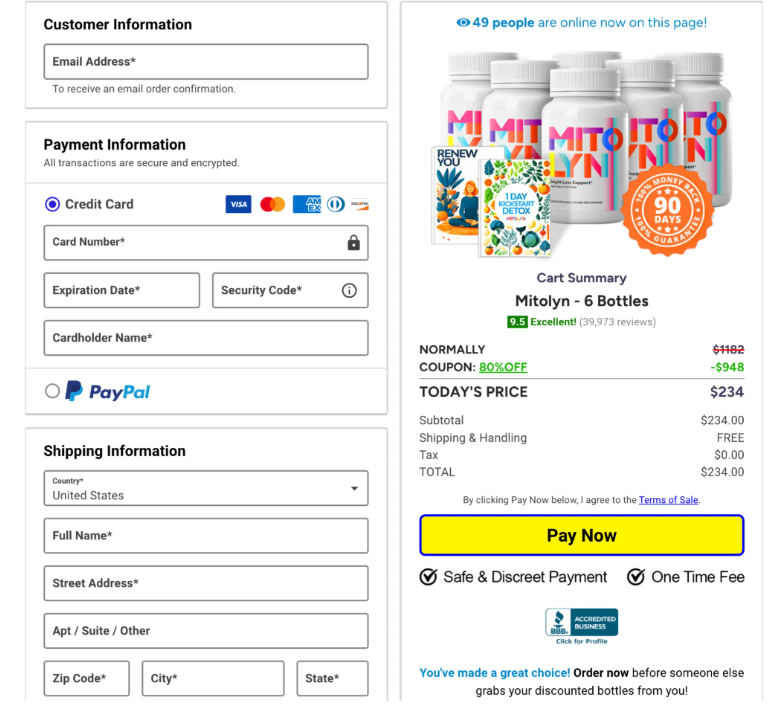Click the BBB Accredited Business badge
This screenshot has height=715, width=778.
click(581, 625)
